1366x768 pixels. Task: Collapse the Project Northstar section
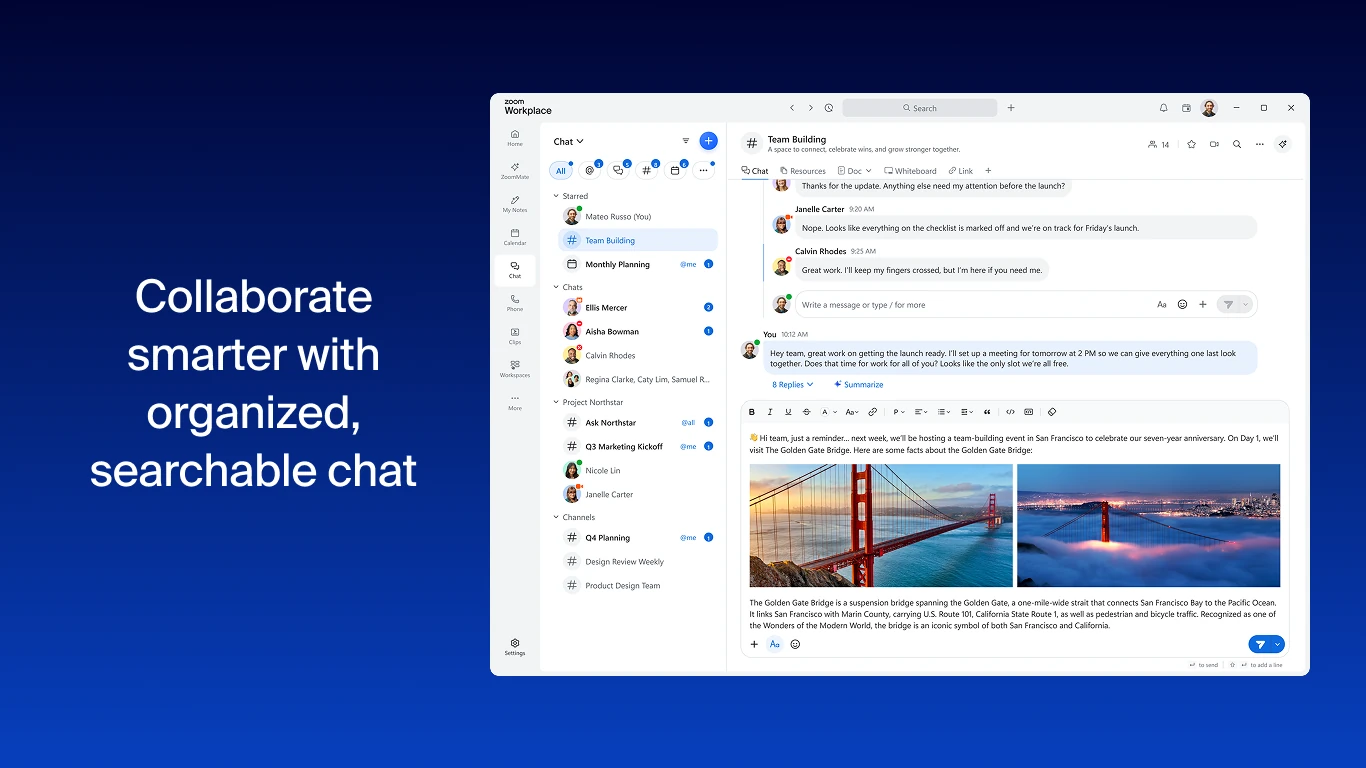tap(556, 402)
